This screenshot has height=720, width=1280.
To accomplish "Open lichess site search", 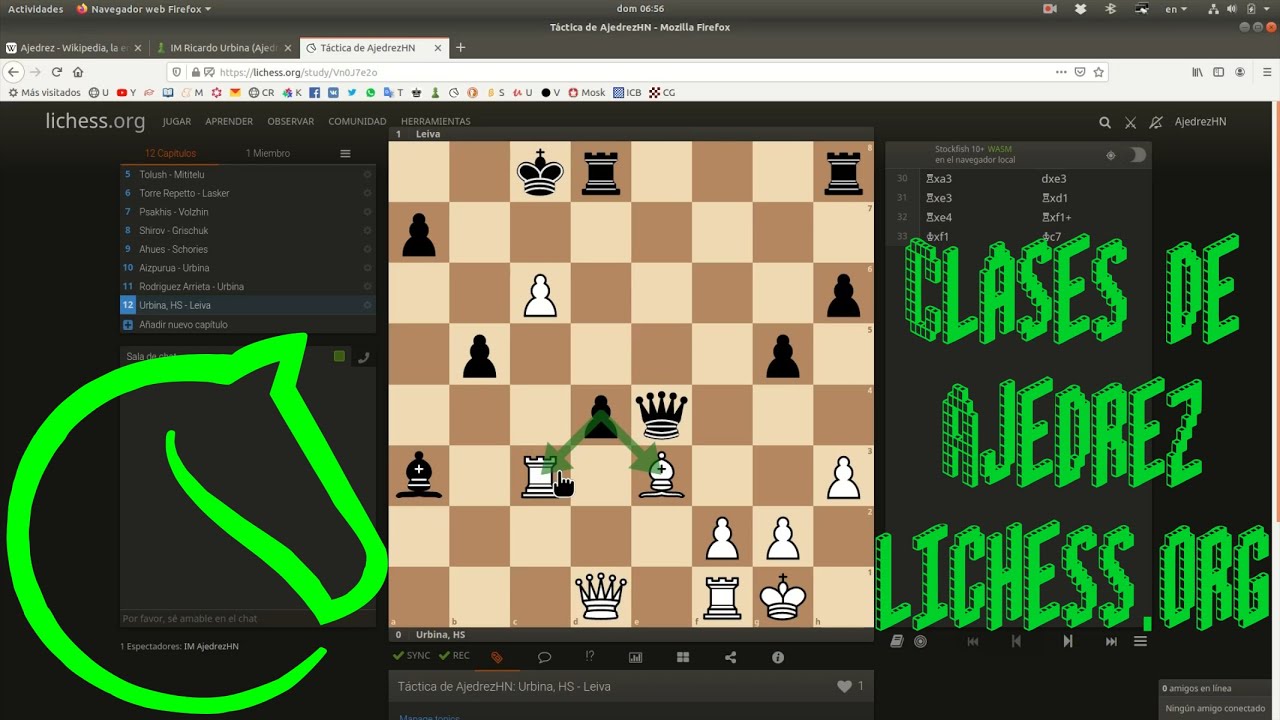I will [1105, 122].
